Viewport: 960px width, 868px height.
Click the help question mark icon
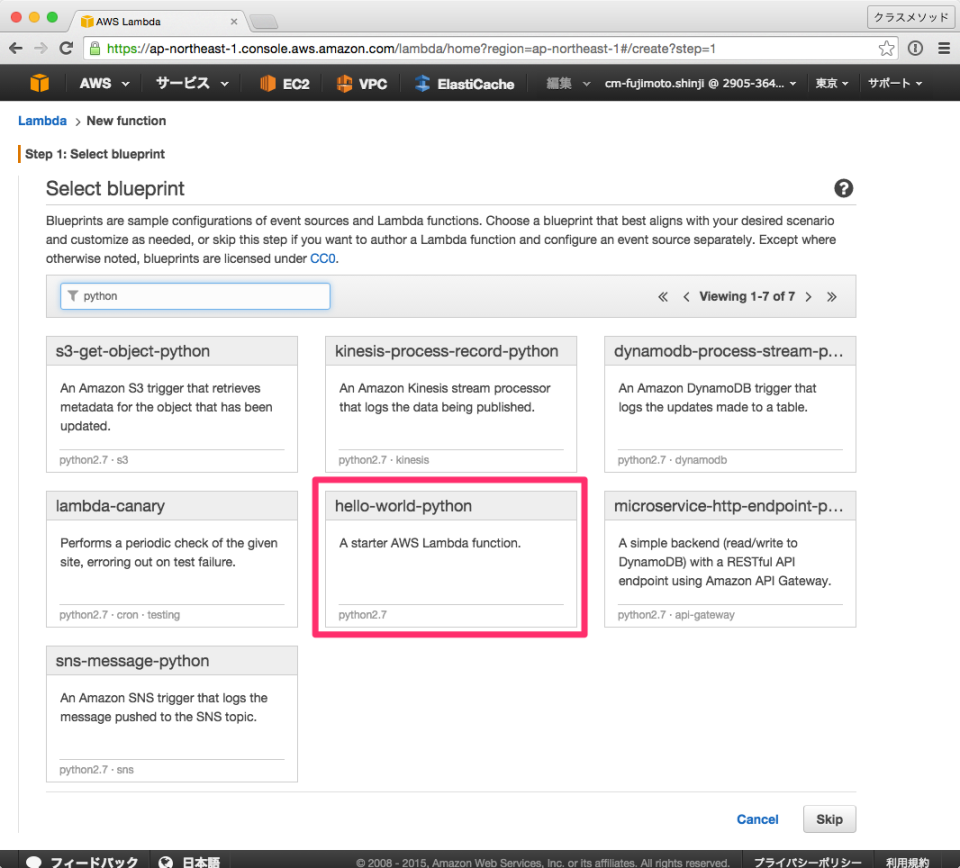[843, 188]
